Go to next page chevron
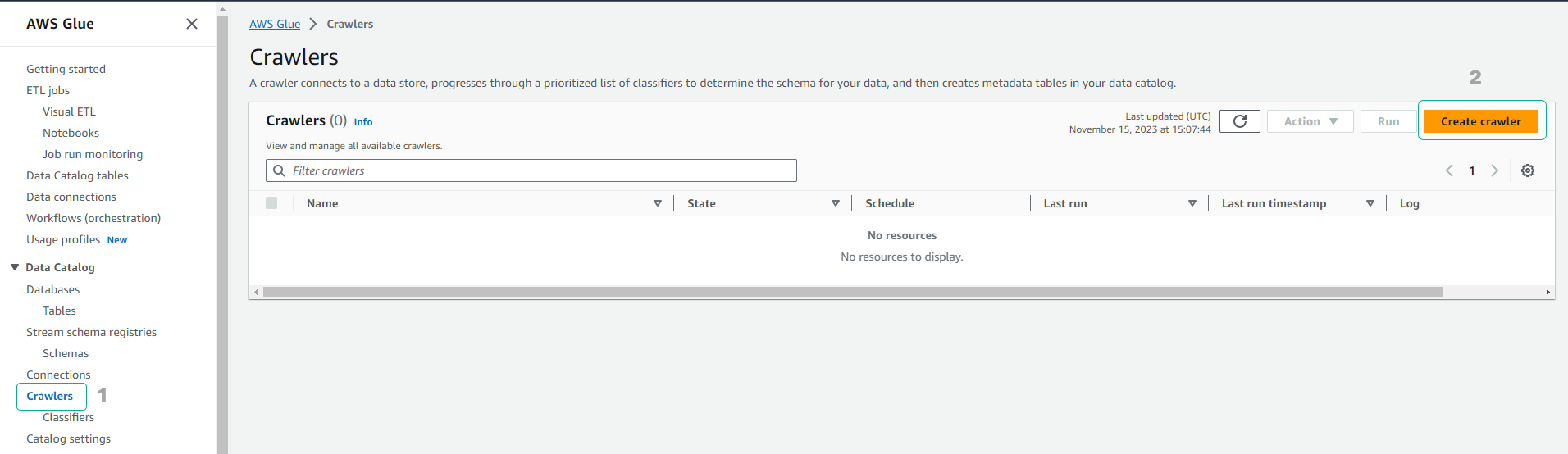The height and width of the screenshot is (454, 1568). [1494, 170]
